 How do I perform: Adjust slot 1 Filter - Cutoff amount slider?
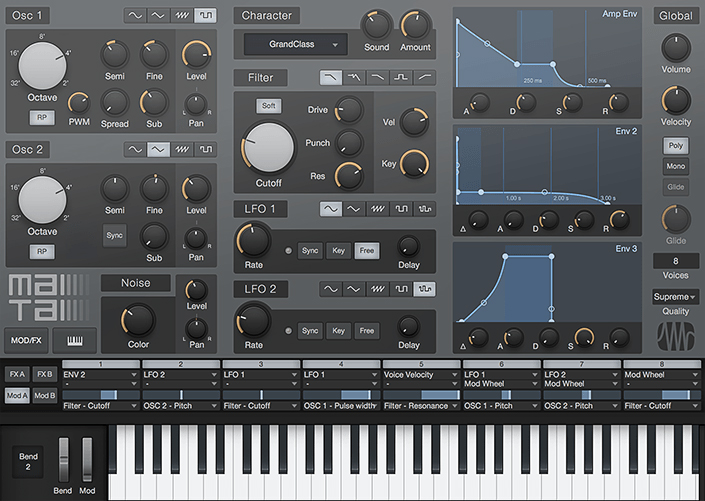101,395
